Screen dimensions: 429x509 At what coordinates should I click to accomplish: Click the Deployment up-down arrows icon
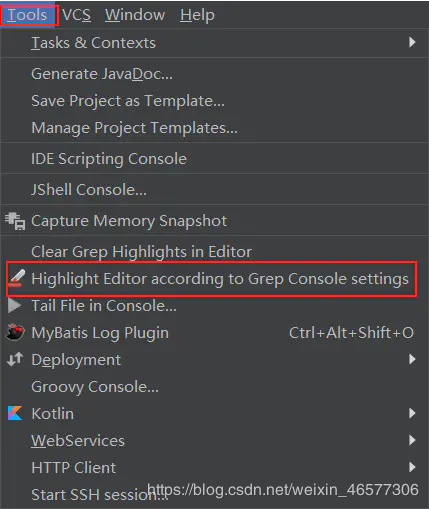point(15,359)
